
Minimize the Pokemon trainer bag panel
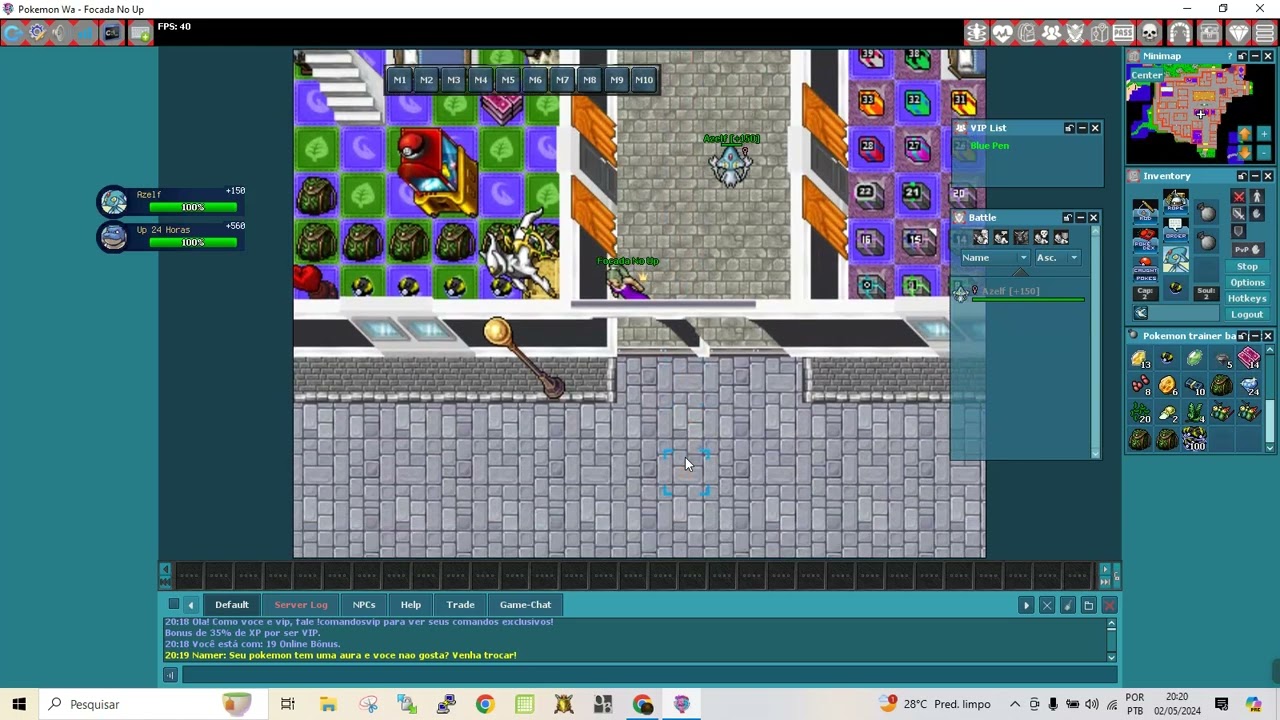click(x=1255, y=336)
